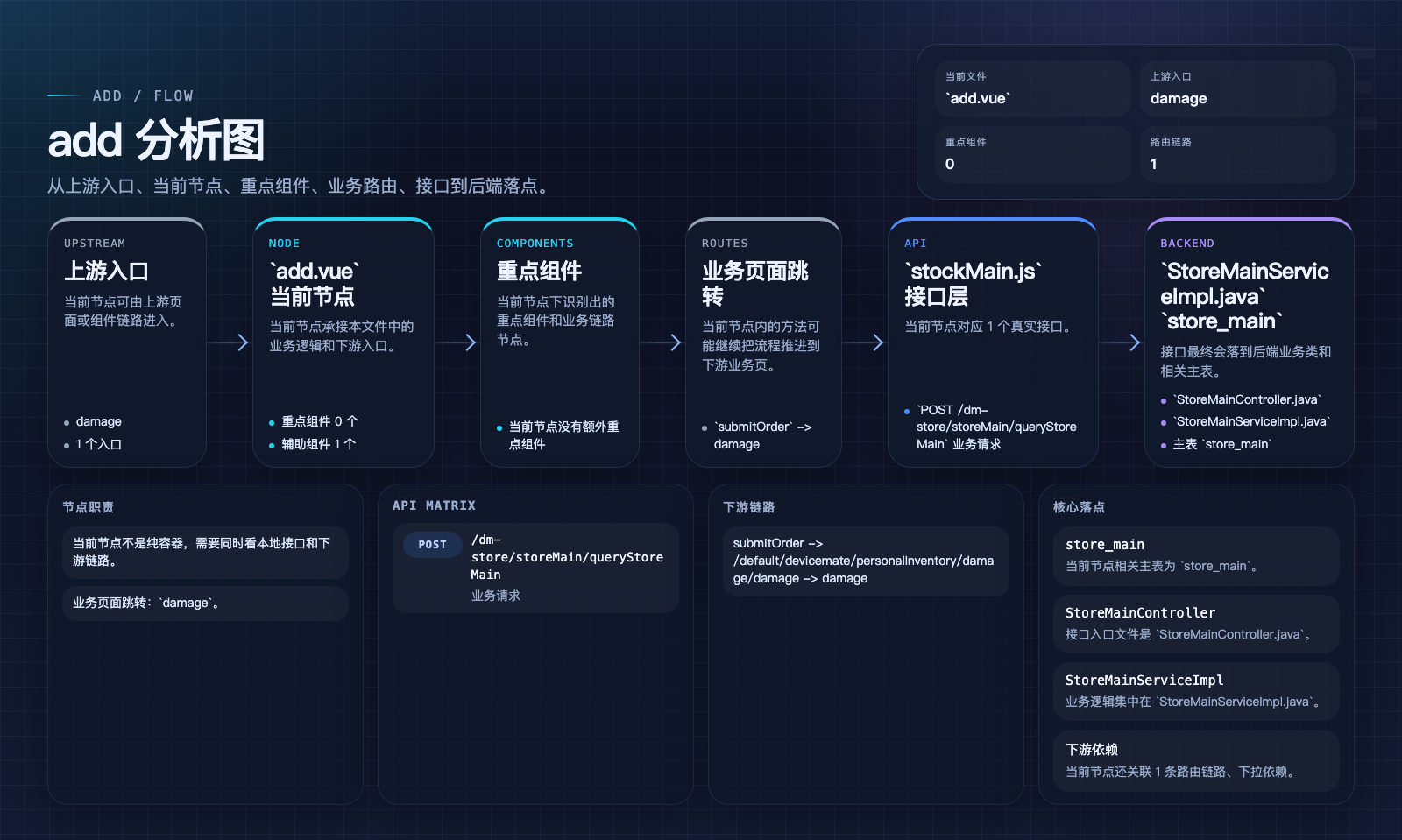The image size is (1402, 840).
Task: Open the StoreMainServiceImpl core item card
Action: [x=1196, y=691]
